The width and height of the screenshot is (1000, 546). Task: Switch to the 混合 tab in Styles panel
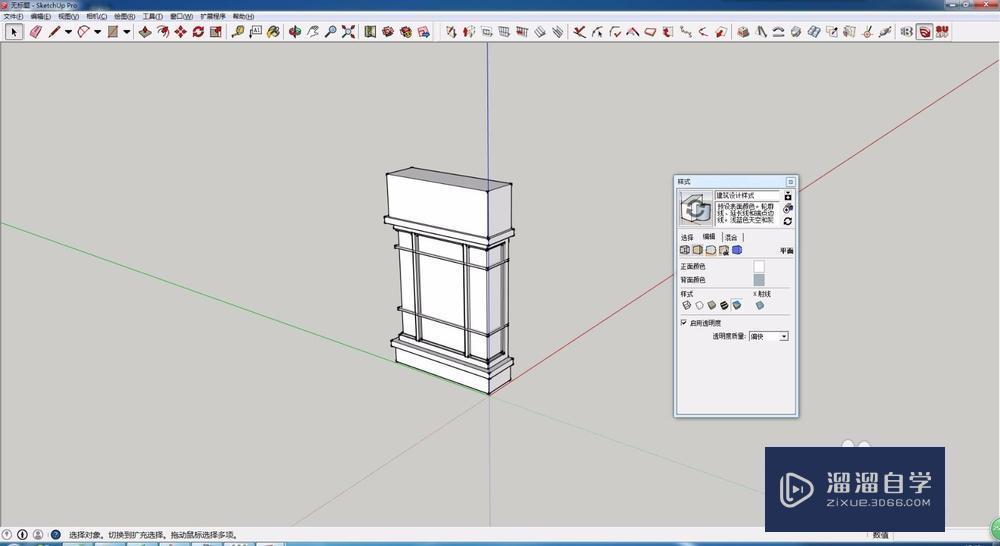[x=731, y=237]
